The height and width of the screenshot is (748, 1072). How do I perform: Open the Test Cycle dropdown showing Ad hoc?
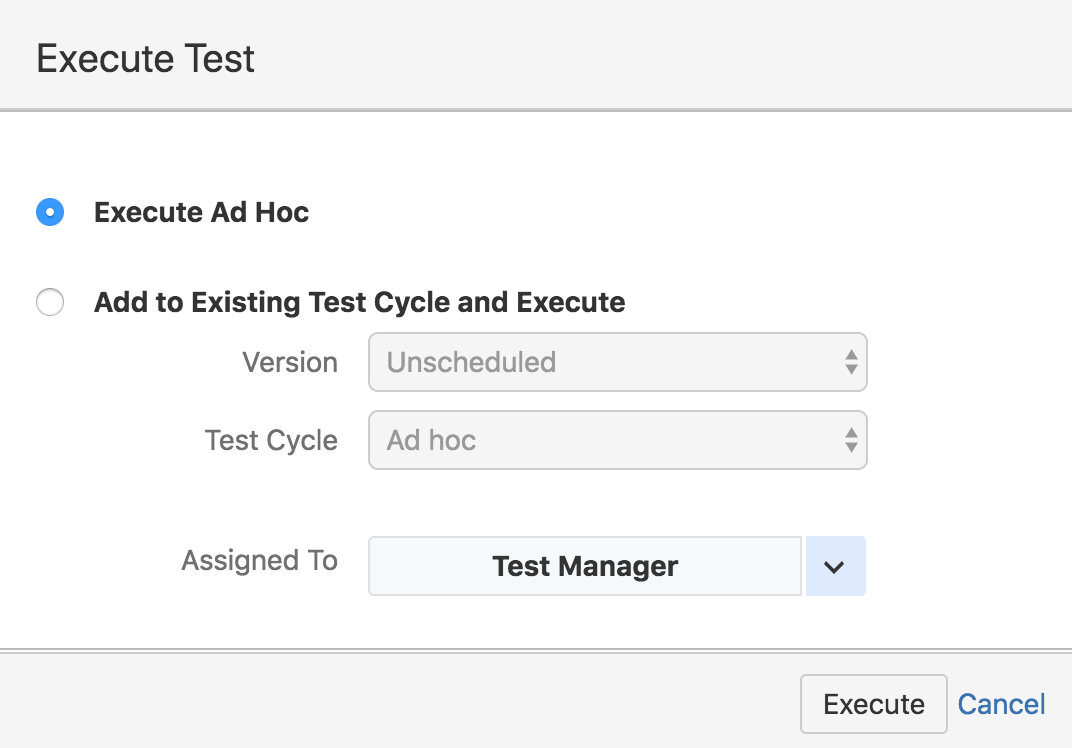617,440
